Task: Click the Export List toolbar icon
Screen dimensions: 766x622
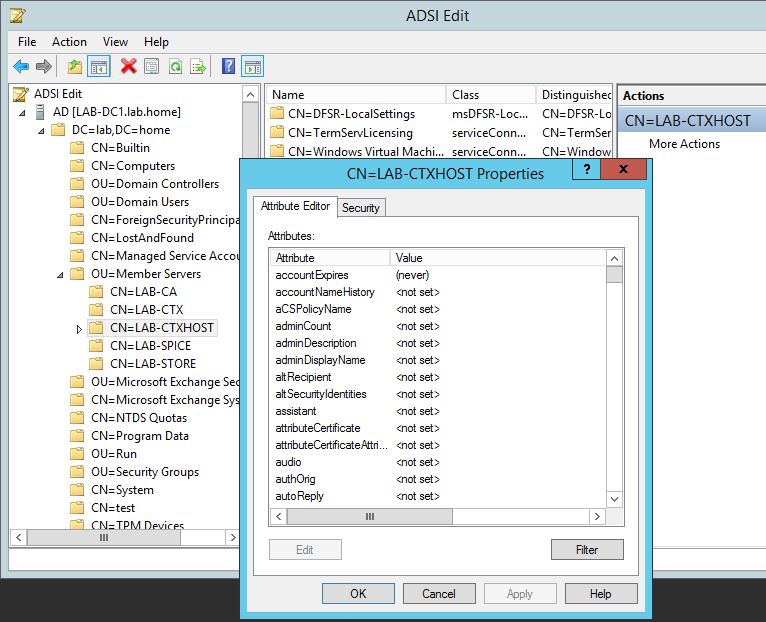Action: 198,67
